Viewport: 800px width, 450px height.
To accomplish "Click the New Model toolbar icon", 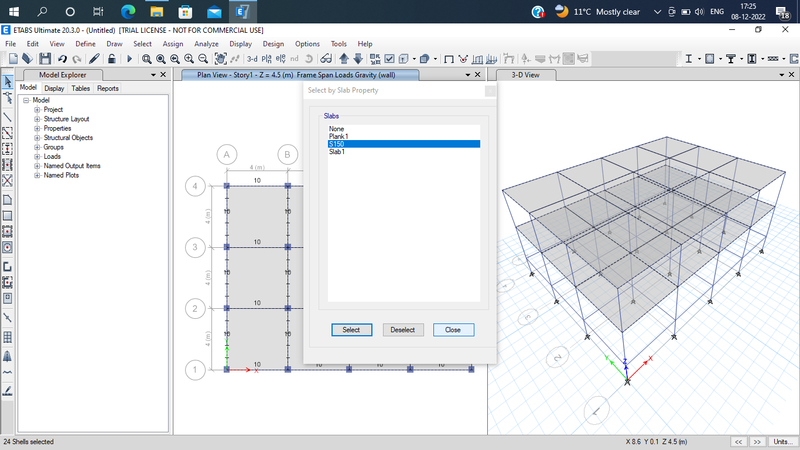I will point(13,59).
